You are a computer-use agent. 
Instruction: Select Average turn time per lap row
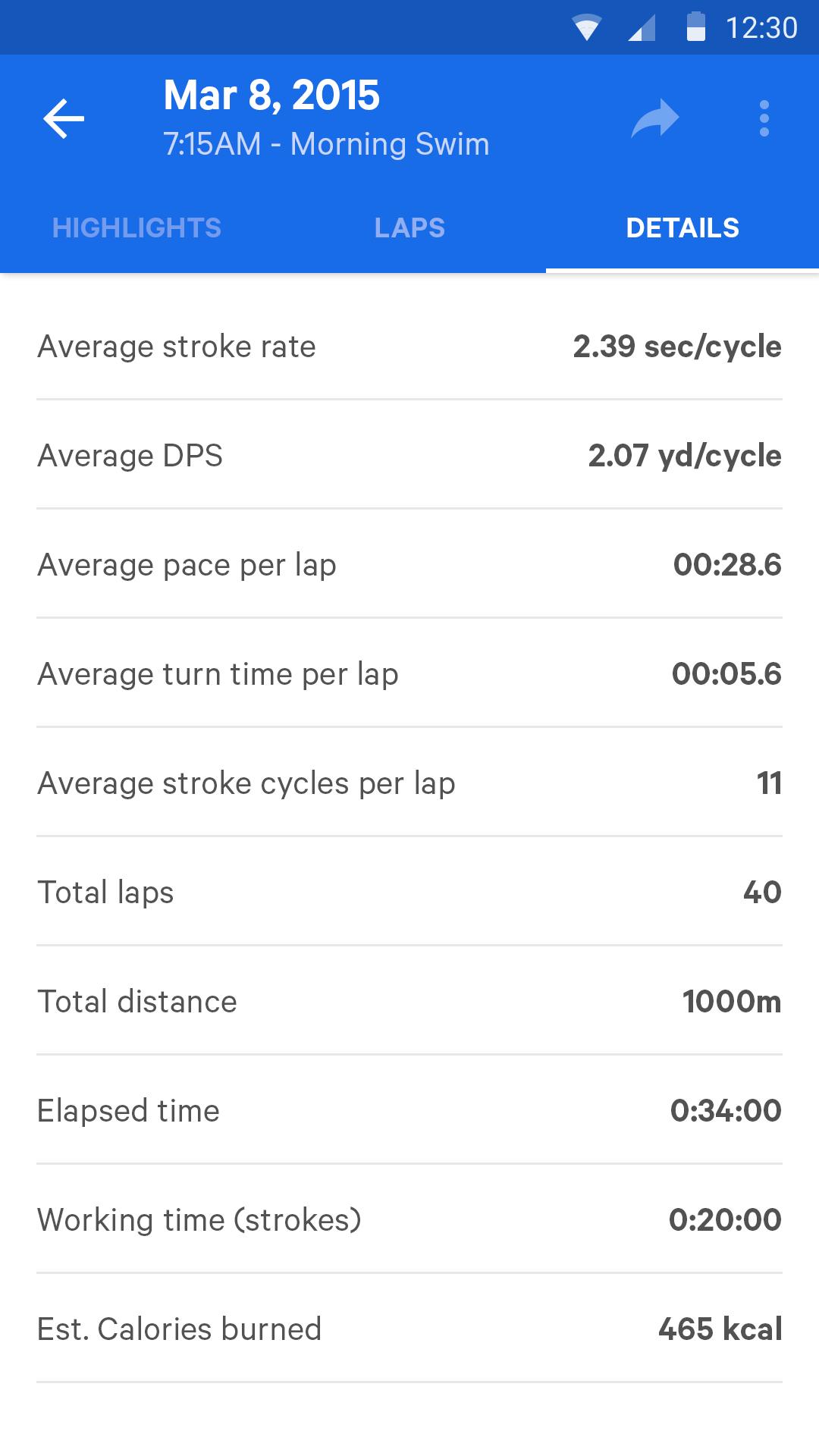click(409, 674)
